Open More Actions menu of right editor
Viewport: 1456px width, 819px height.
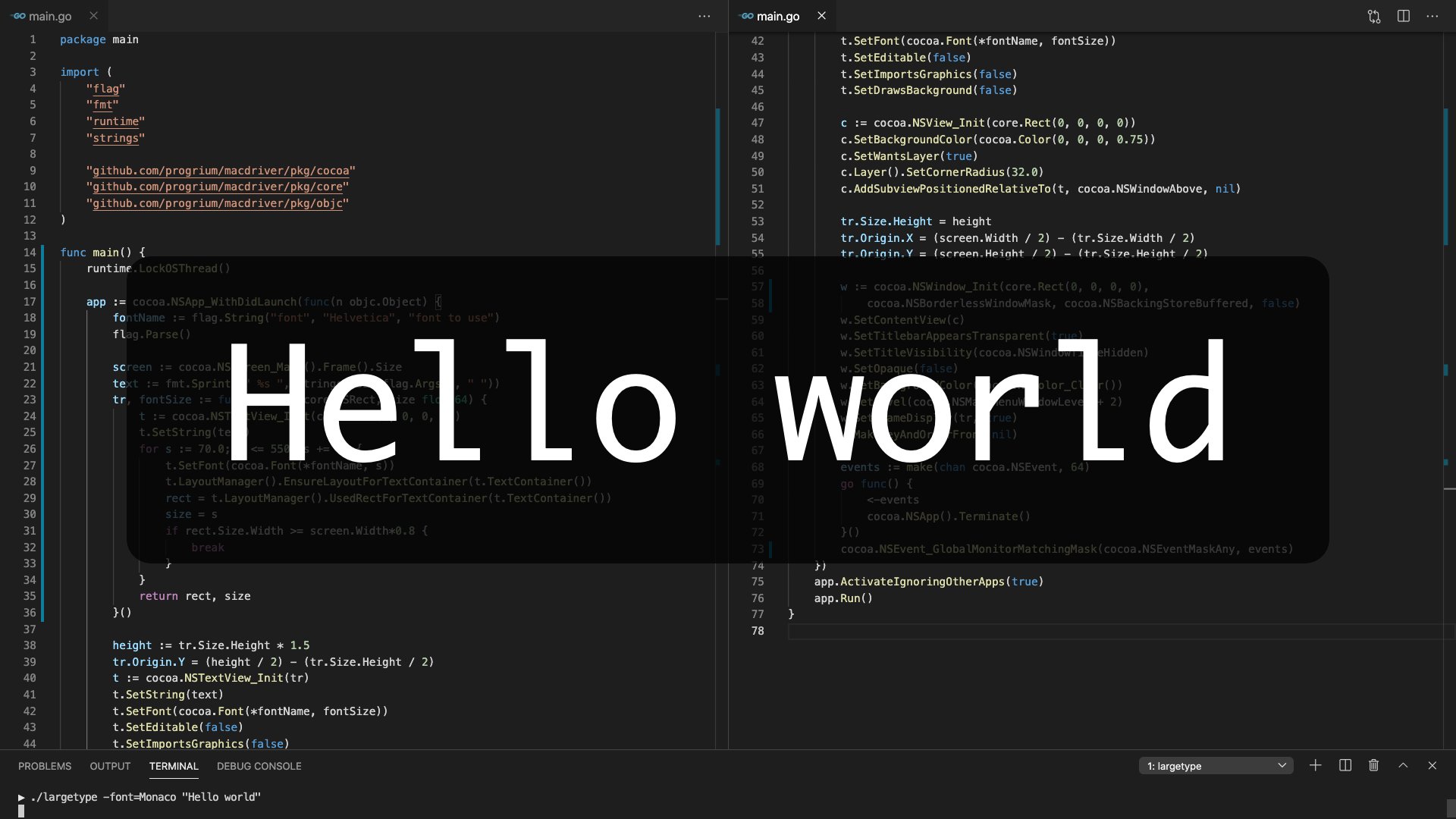pos(1432,16)
